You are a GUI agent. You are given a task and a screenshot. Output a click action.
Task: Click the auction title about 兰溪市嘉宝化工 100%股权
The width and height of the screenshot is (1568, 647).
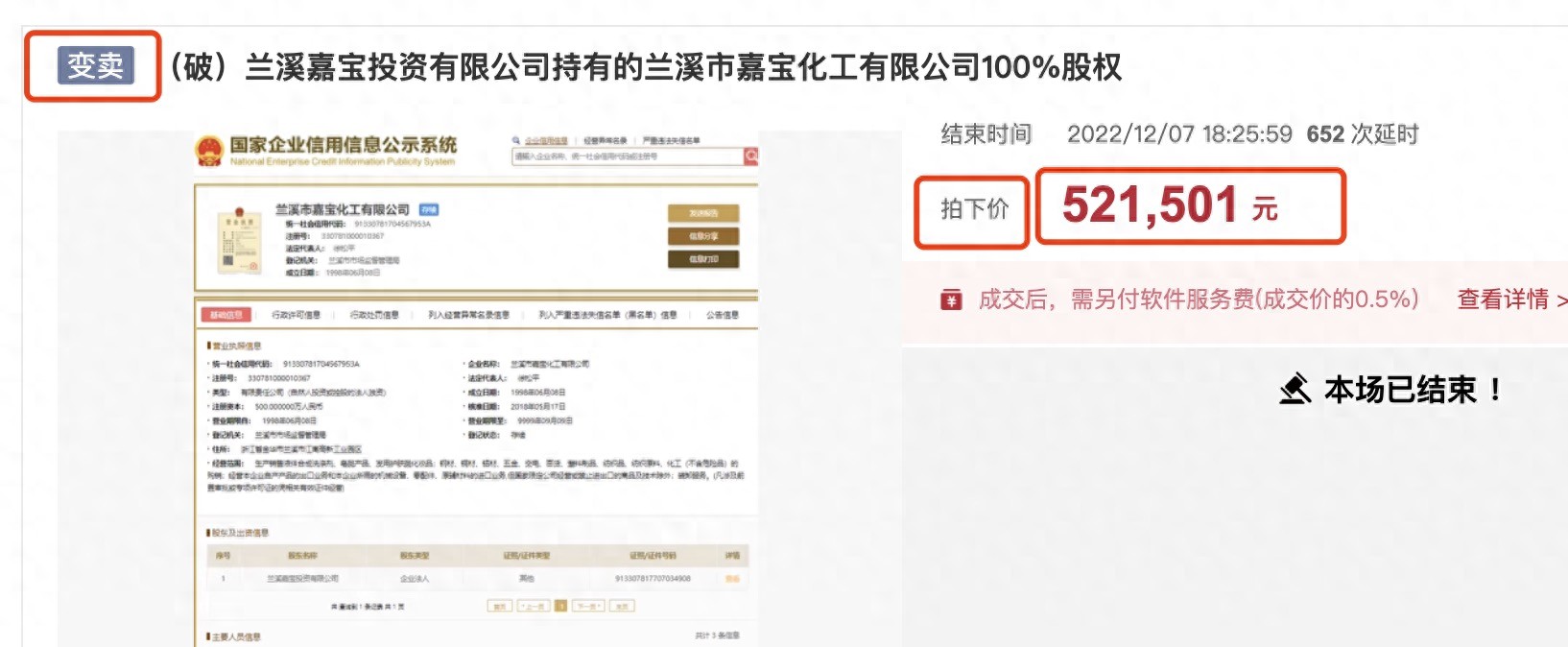(645, 67)
